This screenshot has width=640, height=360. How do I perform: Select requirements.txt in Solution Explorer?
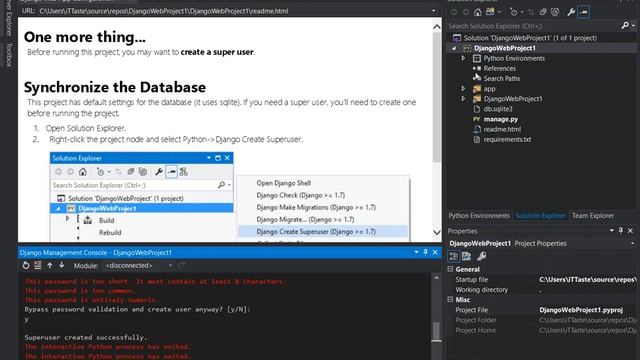coord(508,139)
